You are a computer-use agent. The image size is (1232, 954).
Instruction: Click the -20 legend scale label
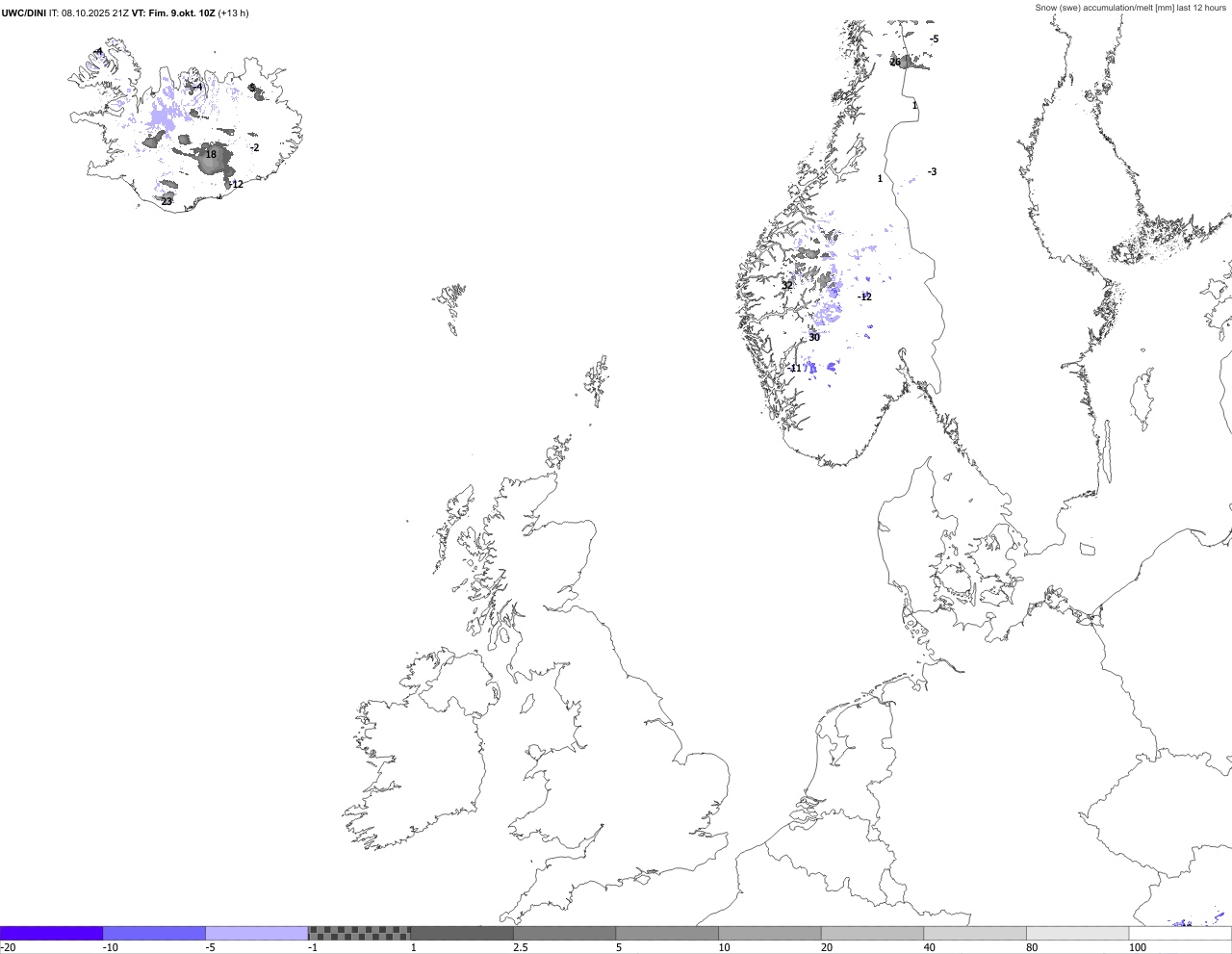click(8, 947)
